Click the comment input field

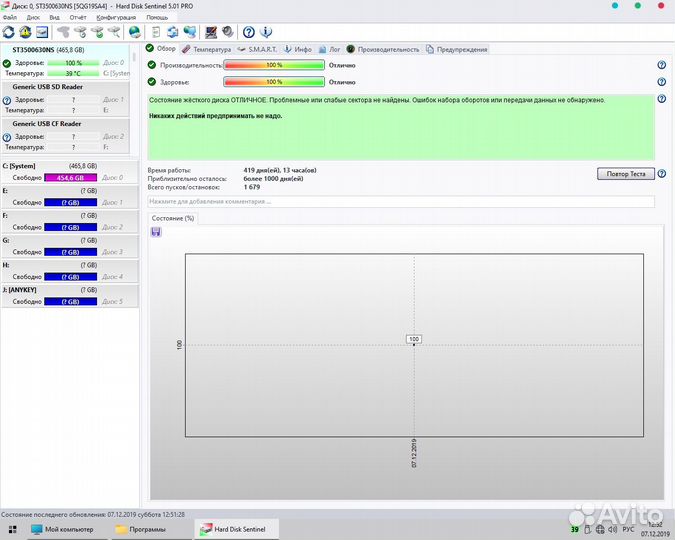click(401, 201)
